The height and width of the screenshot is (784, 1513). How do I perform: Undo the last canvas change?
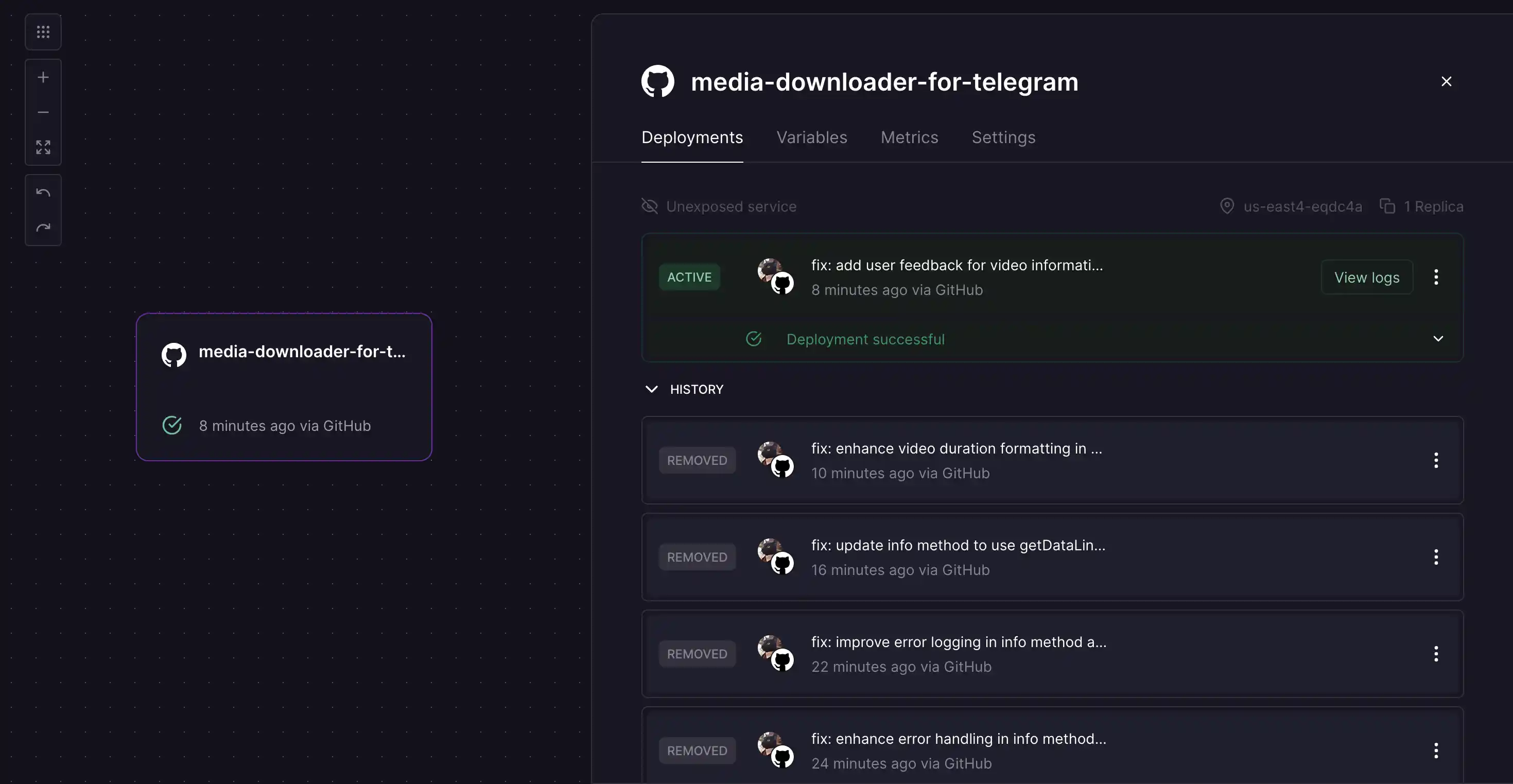43,192
